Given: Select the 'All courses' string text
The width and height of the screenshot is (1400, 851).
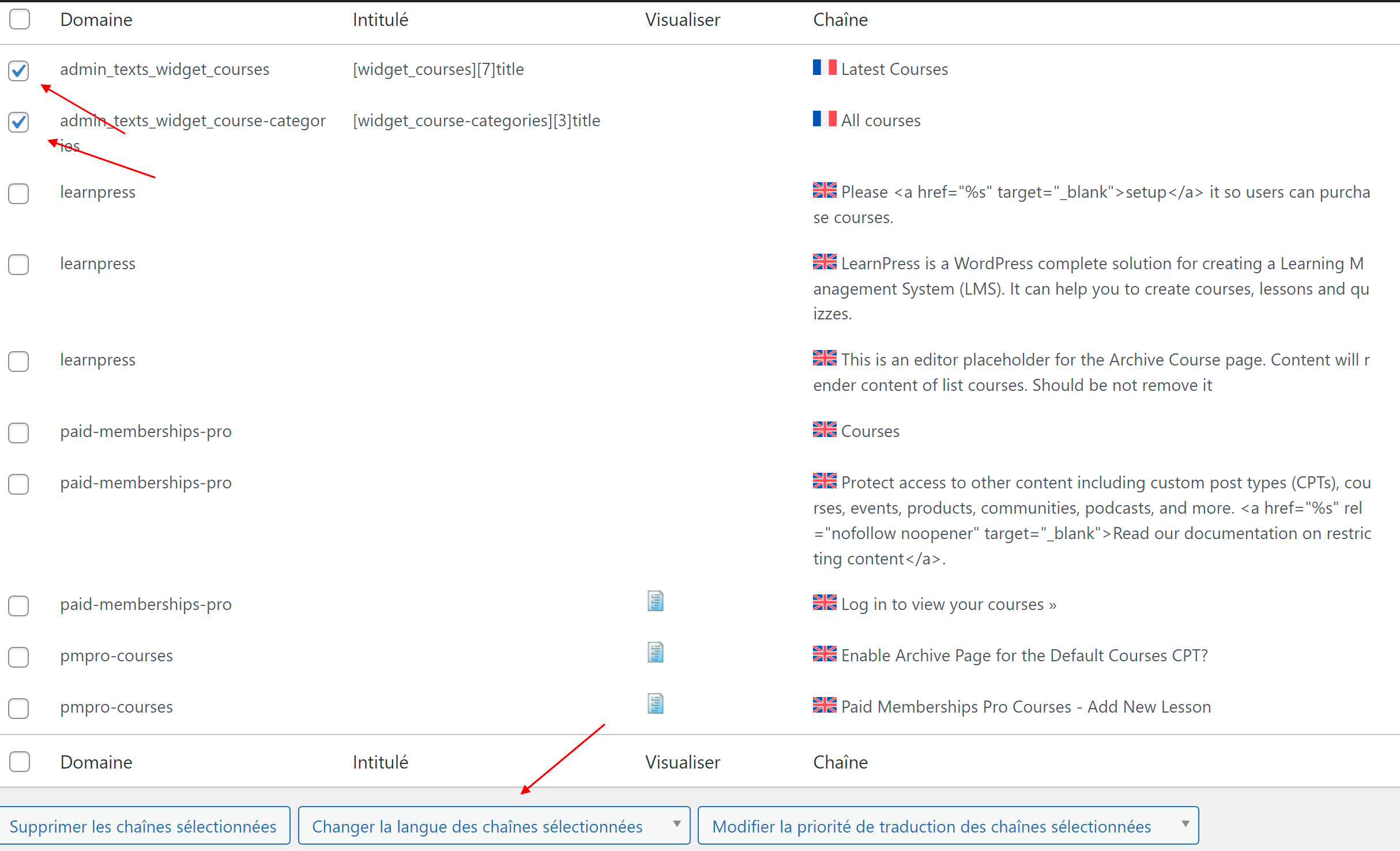Looking at the screenshot, I should click(x=880, y=121).
